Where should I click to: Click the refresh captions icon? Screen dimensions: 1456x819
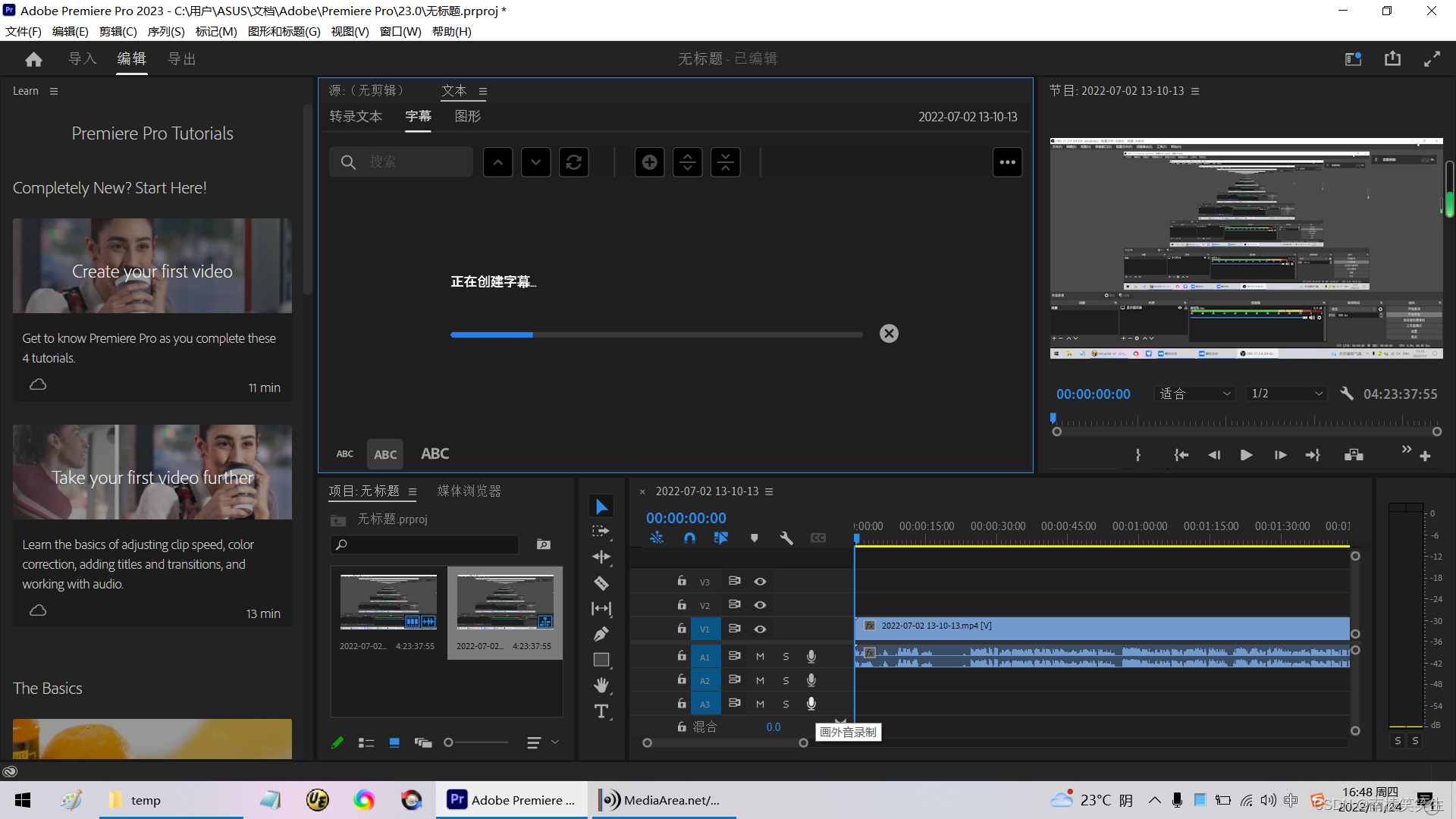point(574,162)
